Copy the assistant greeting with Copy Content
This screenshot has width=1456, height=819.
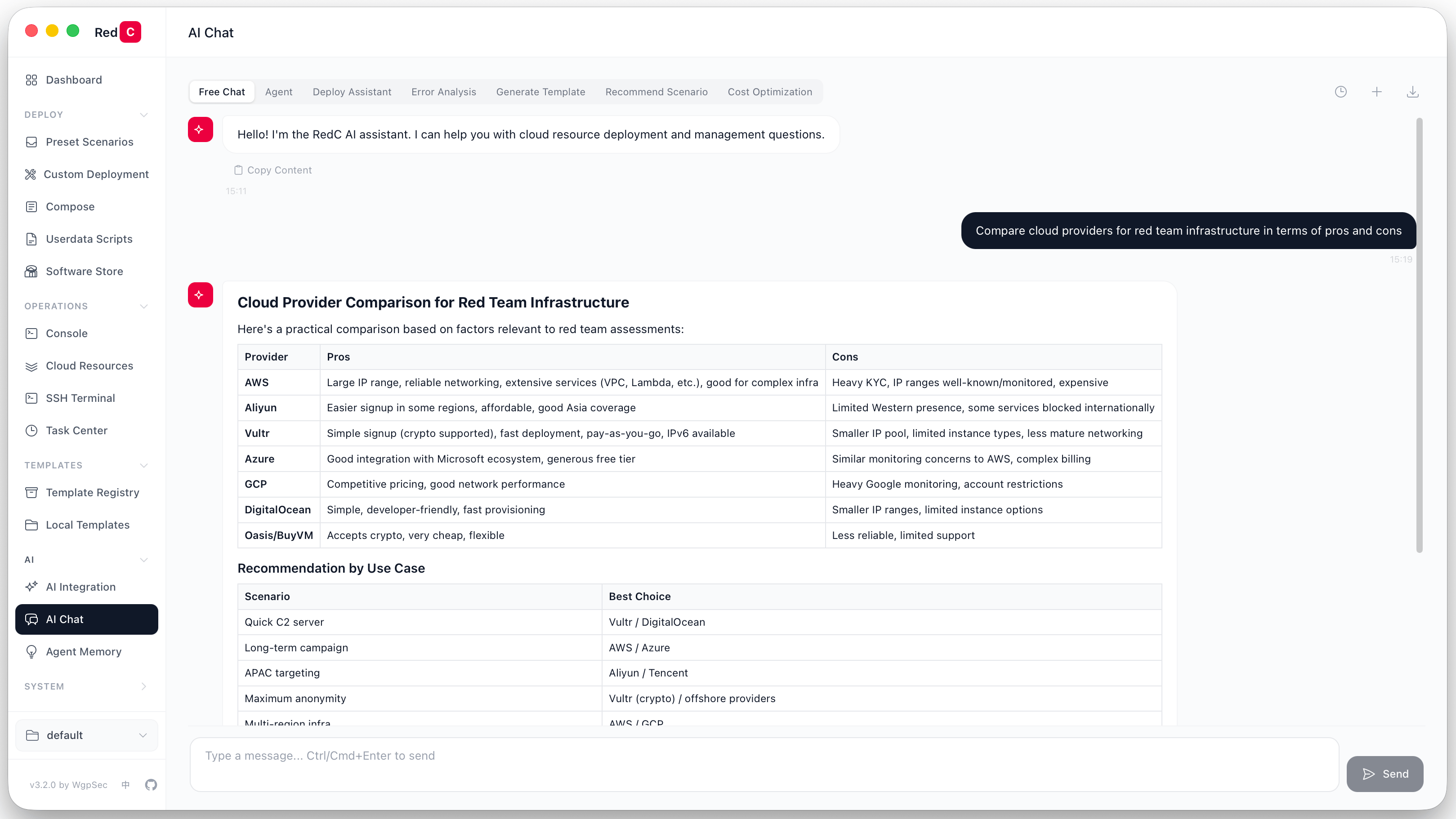pyautogui.click(x=273, y=169)
